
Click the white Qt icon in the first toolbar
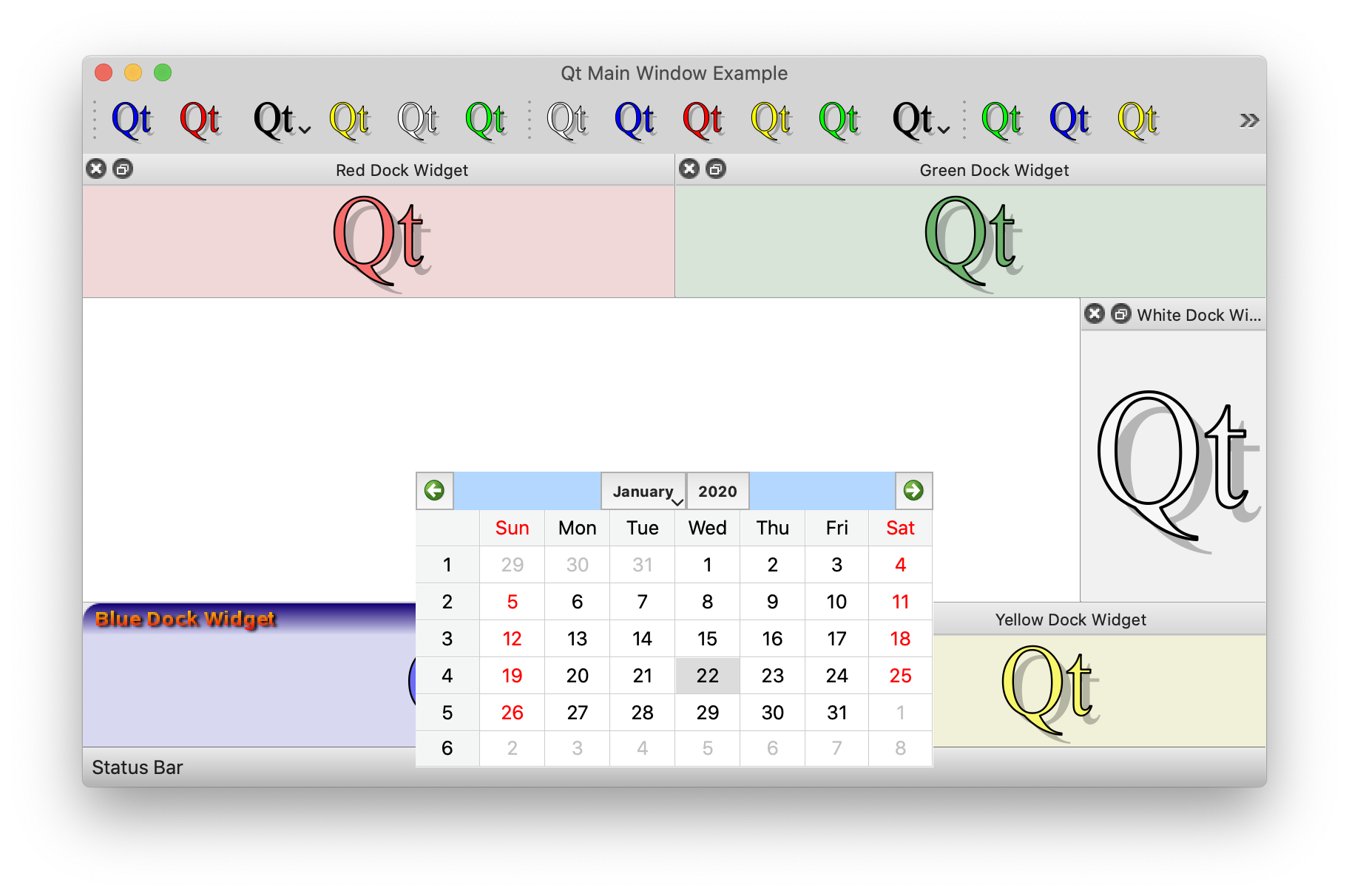click(x=418, y=120)
